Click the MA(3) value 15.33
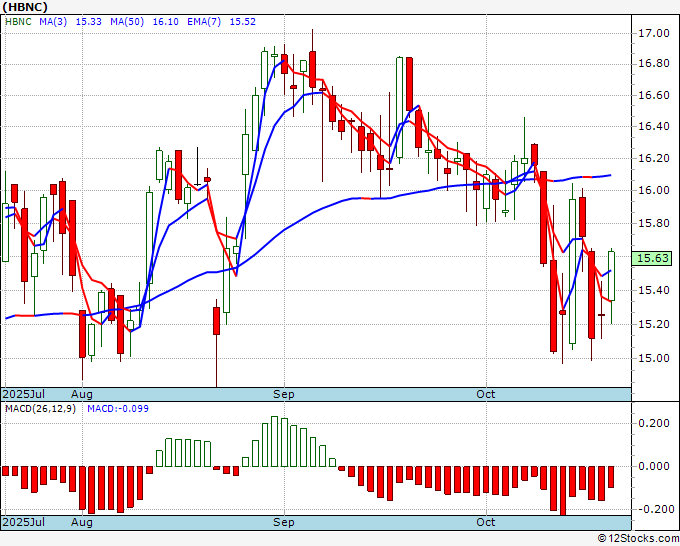The width and height of the screenshot is (680, 546). tap(88, 22)
